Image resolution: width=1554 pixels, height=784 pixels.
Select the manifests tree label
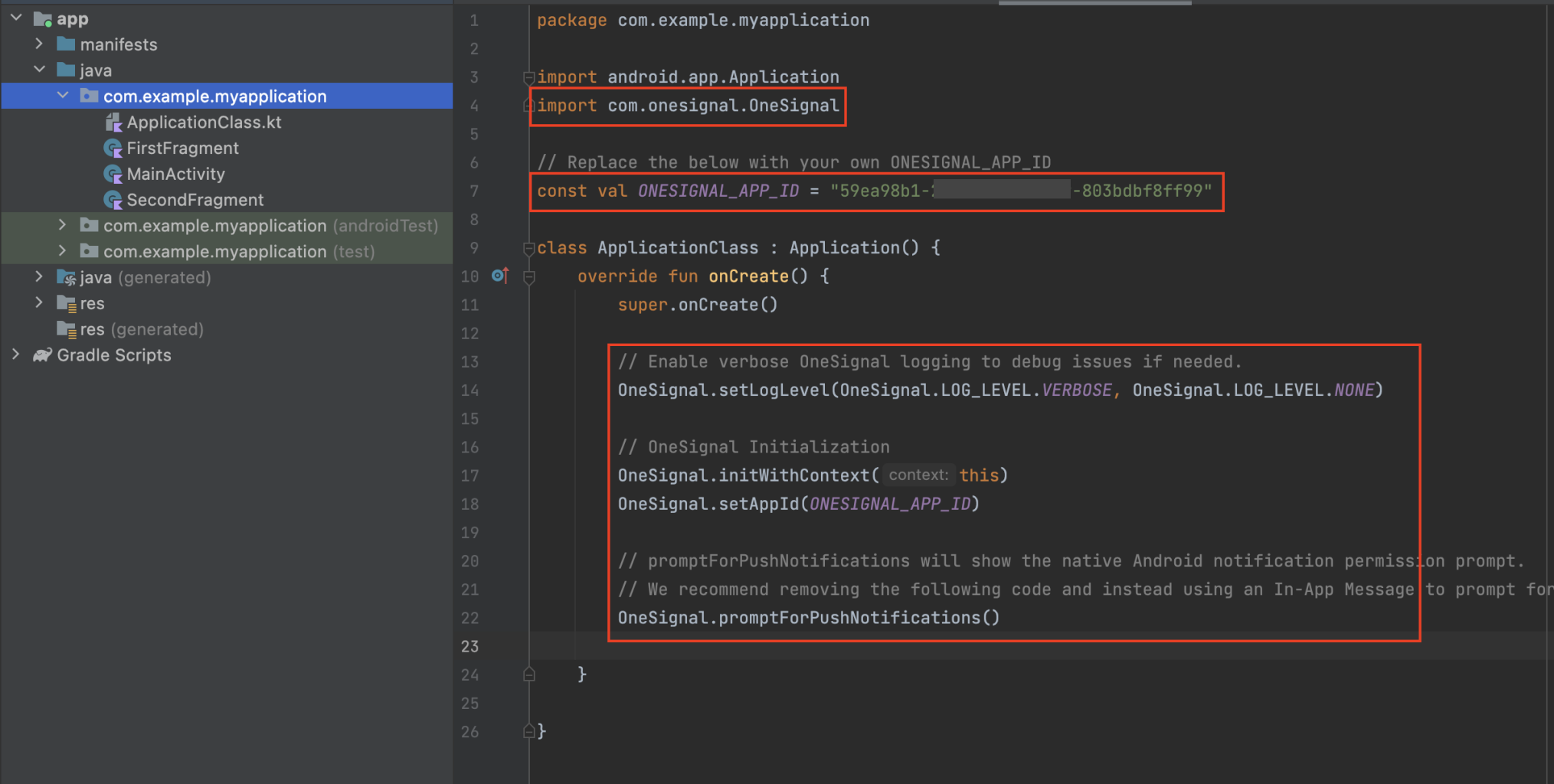(x=119, y=44)
